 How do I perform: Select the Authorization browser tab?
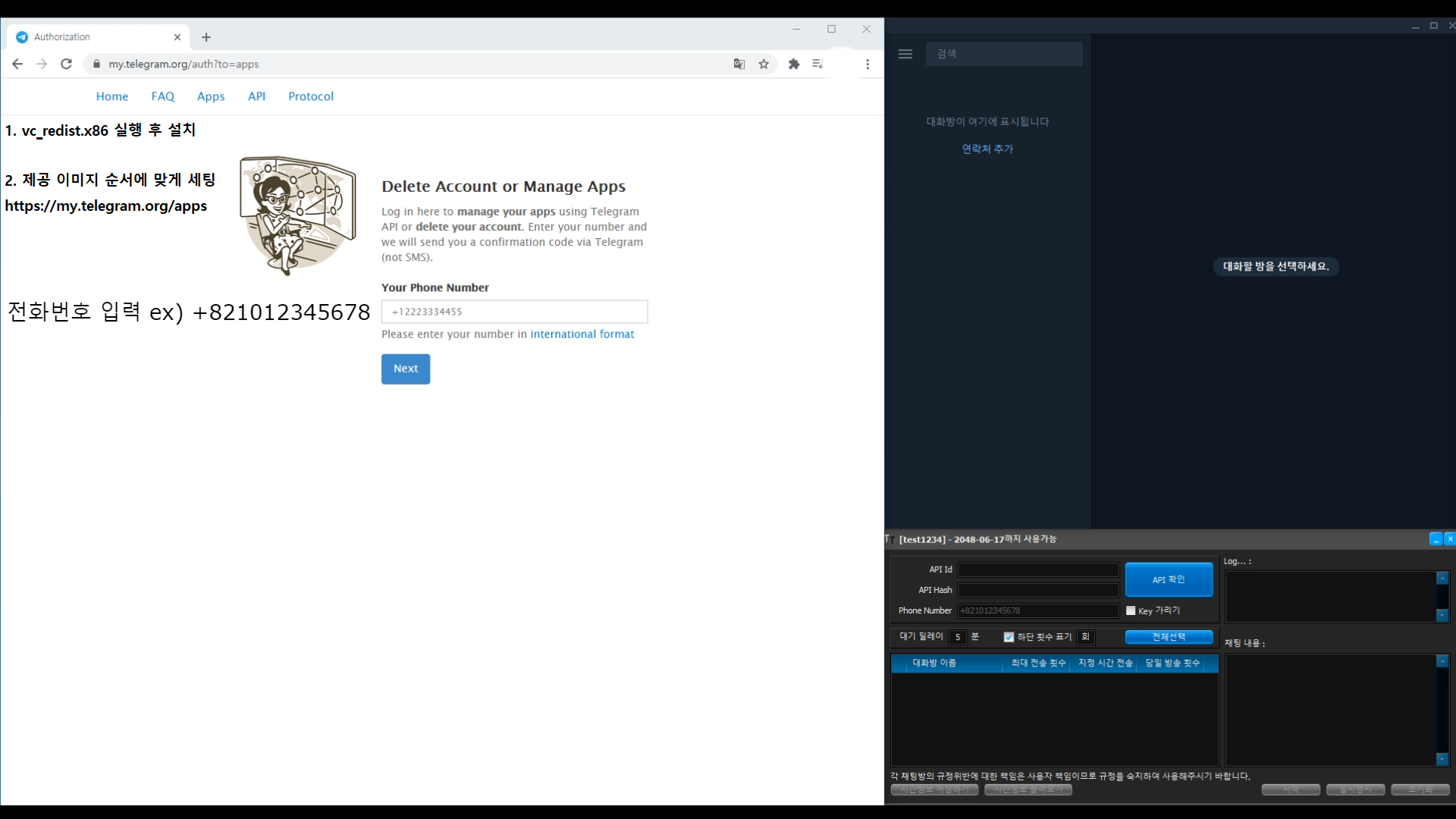pos(96,37)
